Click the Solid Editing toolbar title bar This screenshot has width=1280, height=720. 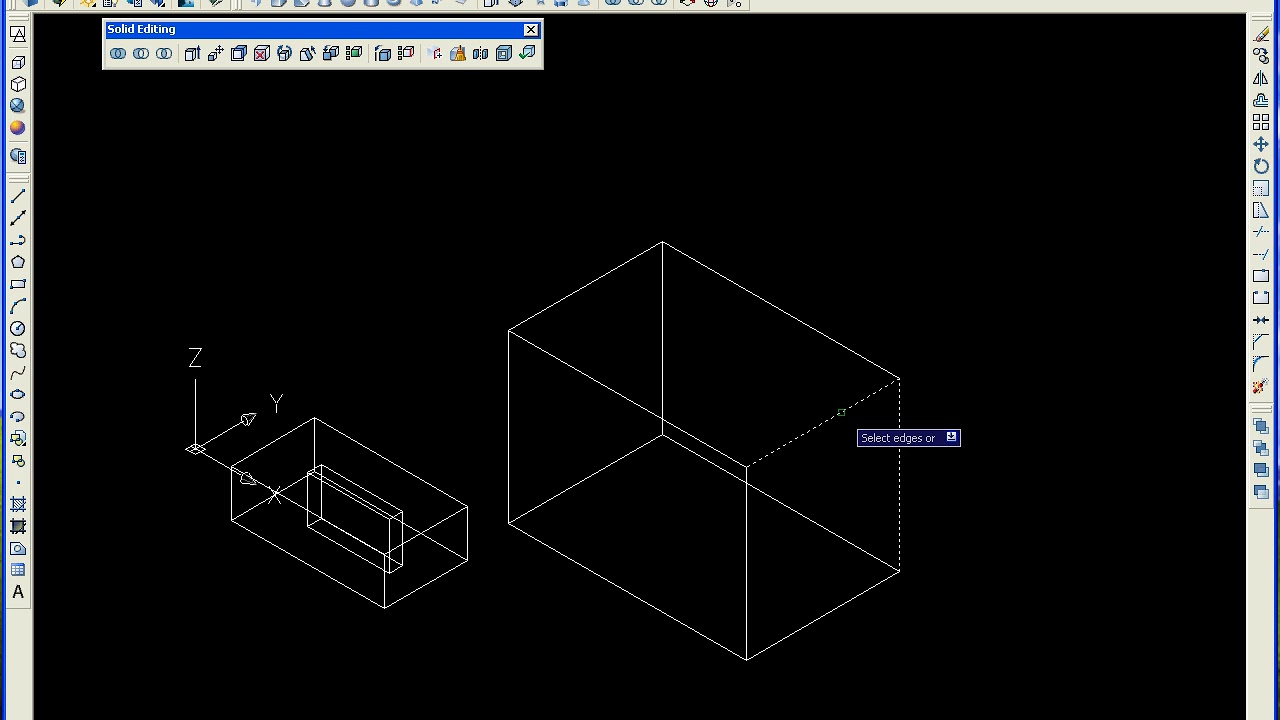coord(315,30)
